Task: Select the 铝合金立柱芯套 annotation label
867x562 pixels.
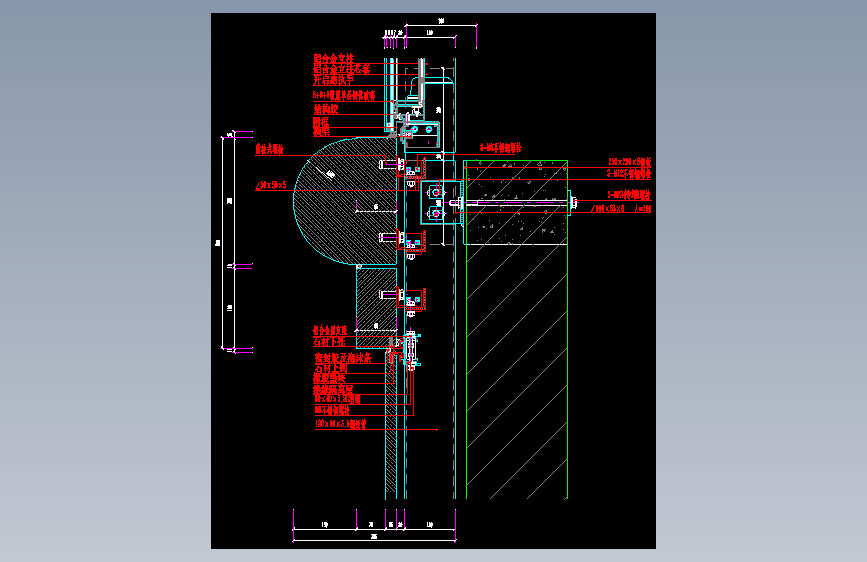Action: (342, 69)
